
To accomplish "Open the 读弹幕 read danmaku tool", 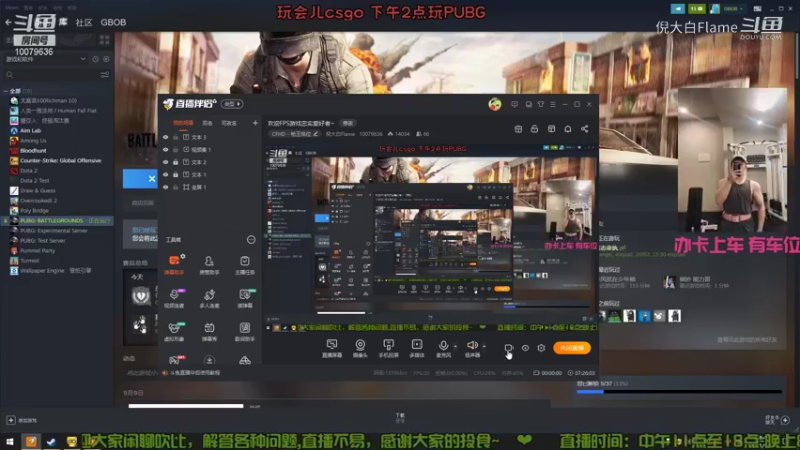I will pos(245,298).
